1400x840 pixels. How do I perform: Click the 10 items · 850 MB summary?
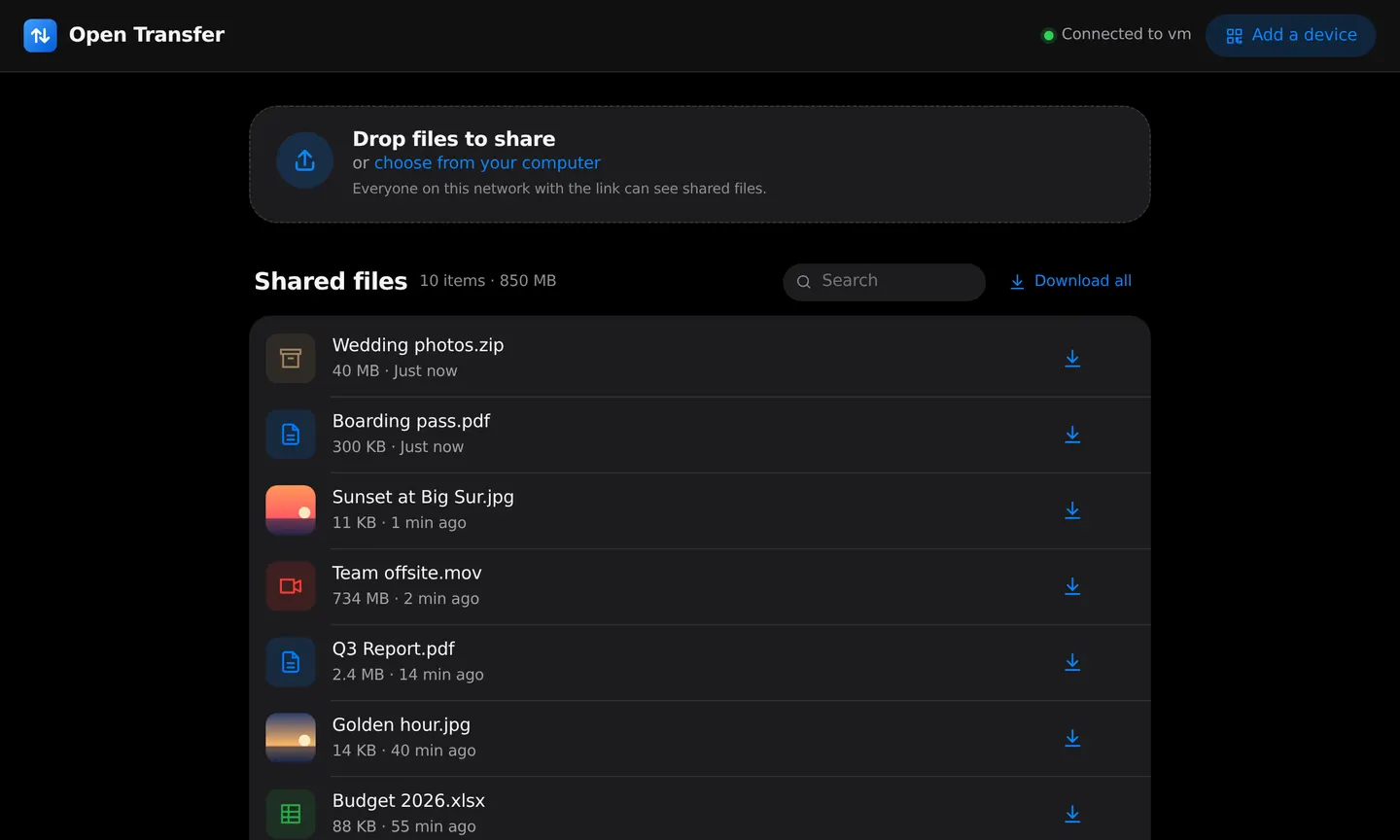(488, 281)
